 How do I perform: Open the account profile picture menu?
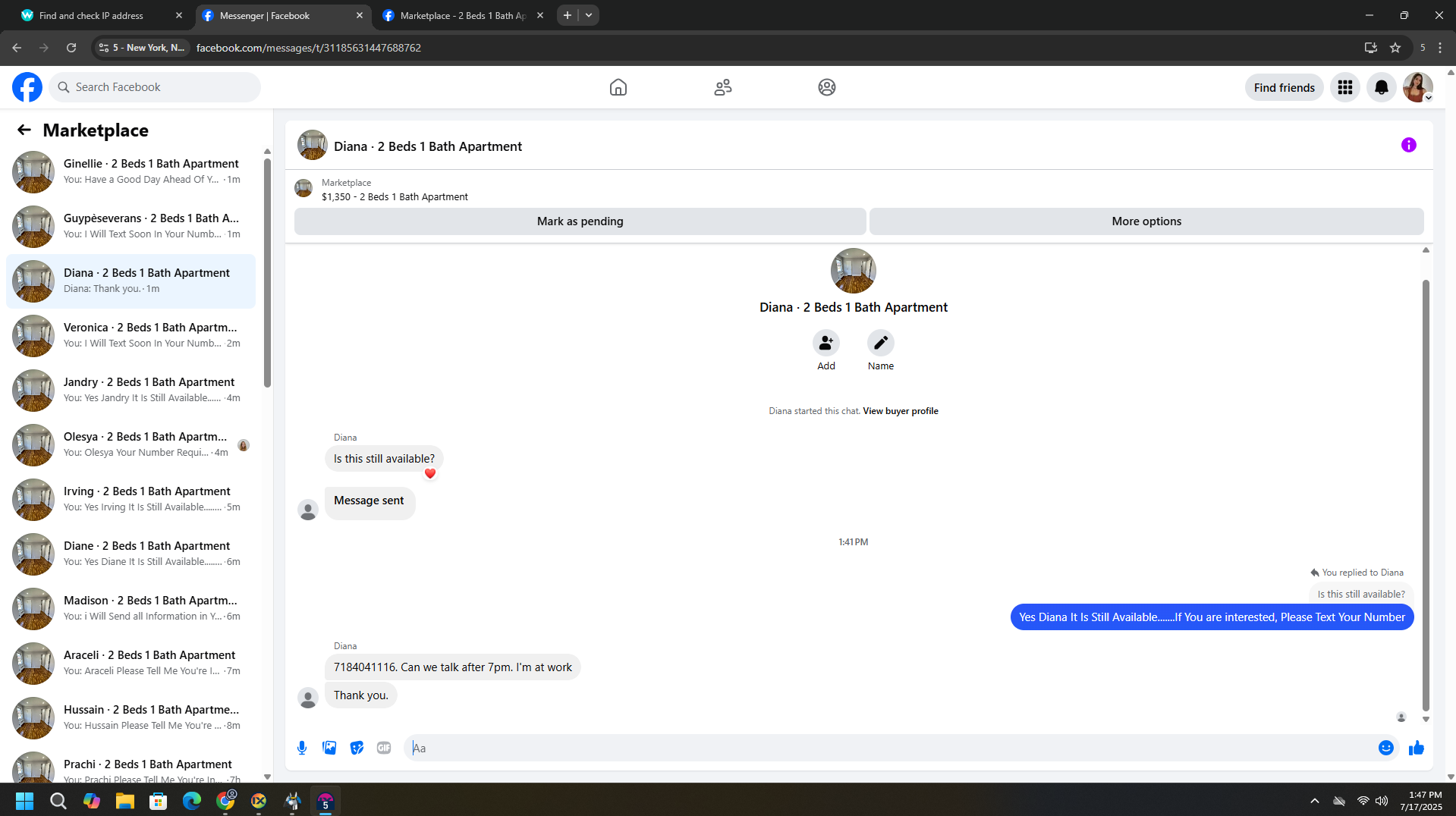tap(1418, 87)
